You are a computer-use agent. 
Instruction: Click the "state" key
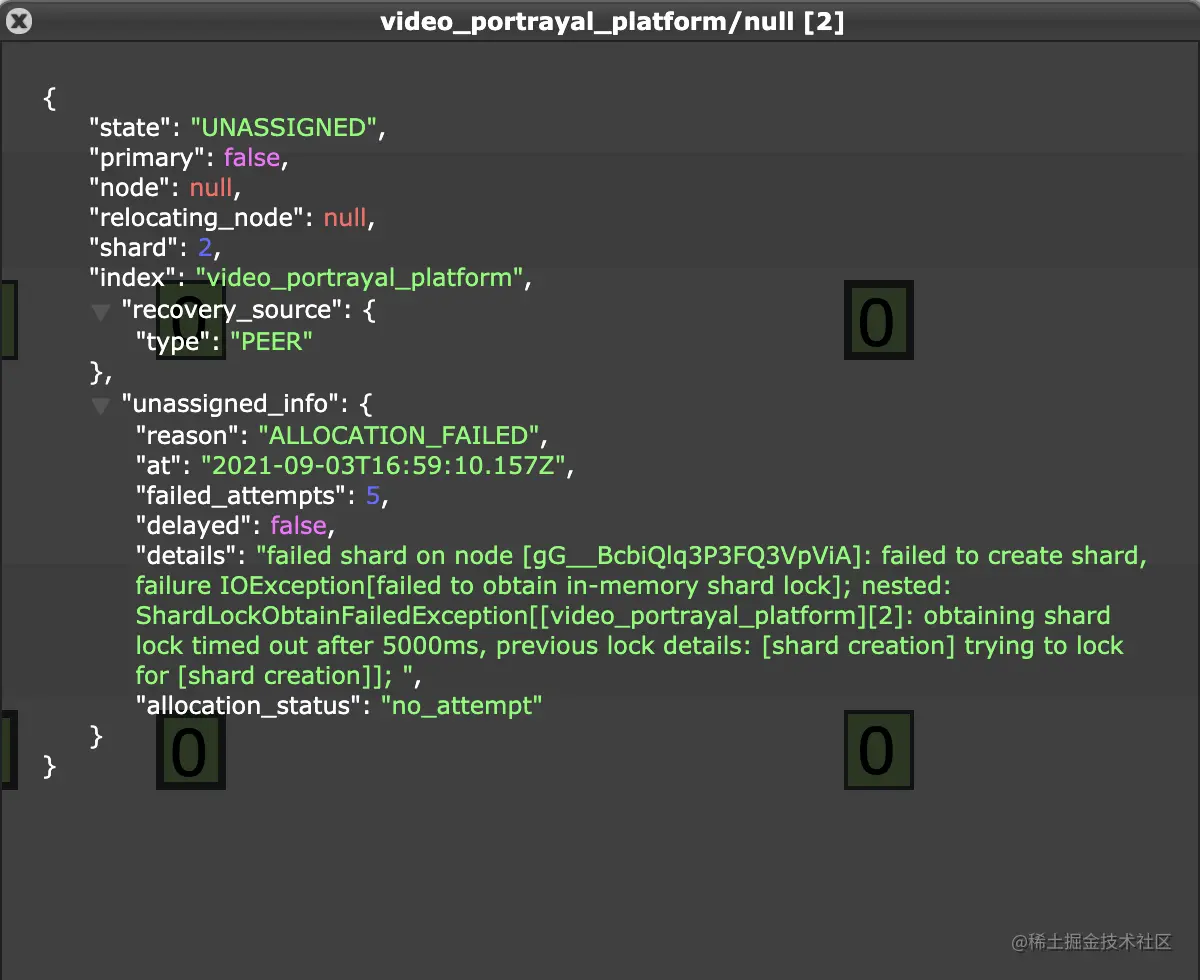click(129, 127)
